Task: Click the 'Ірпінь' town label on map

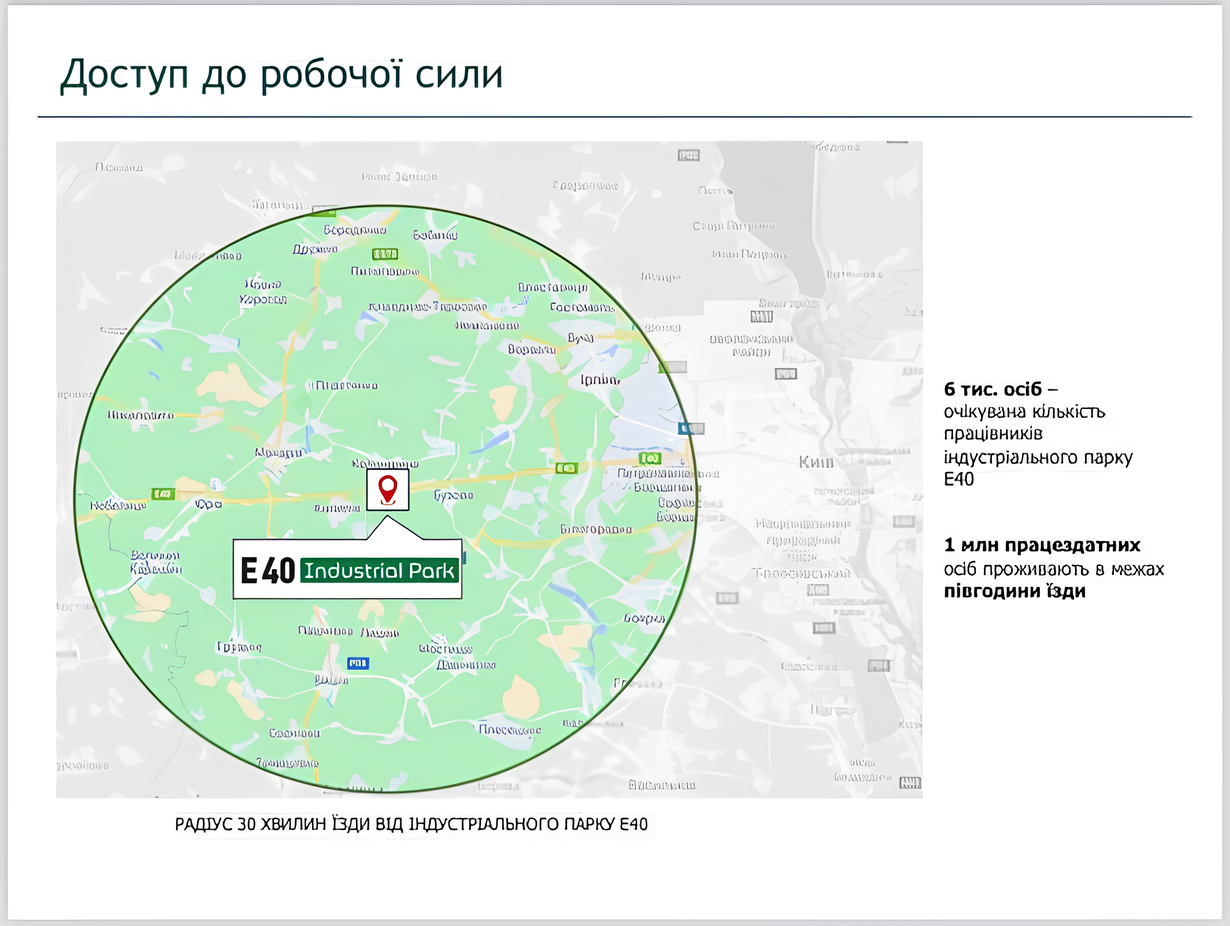Action: tap(600, 381)
